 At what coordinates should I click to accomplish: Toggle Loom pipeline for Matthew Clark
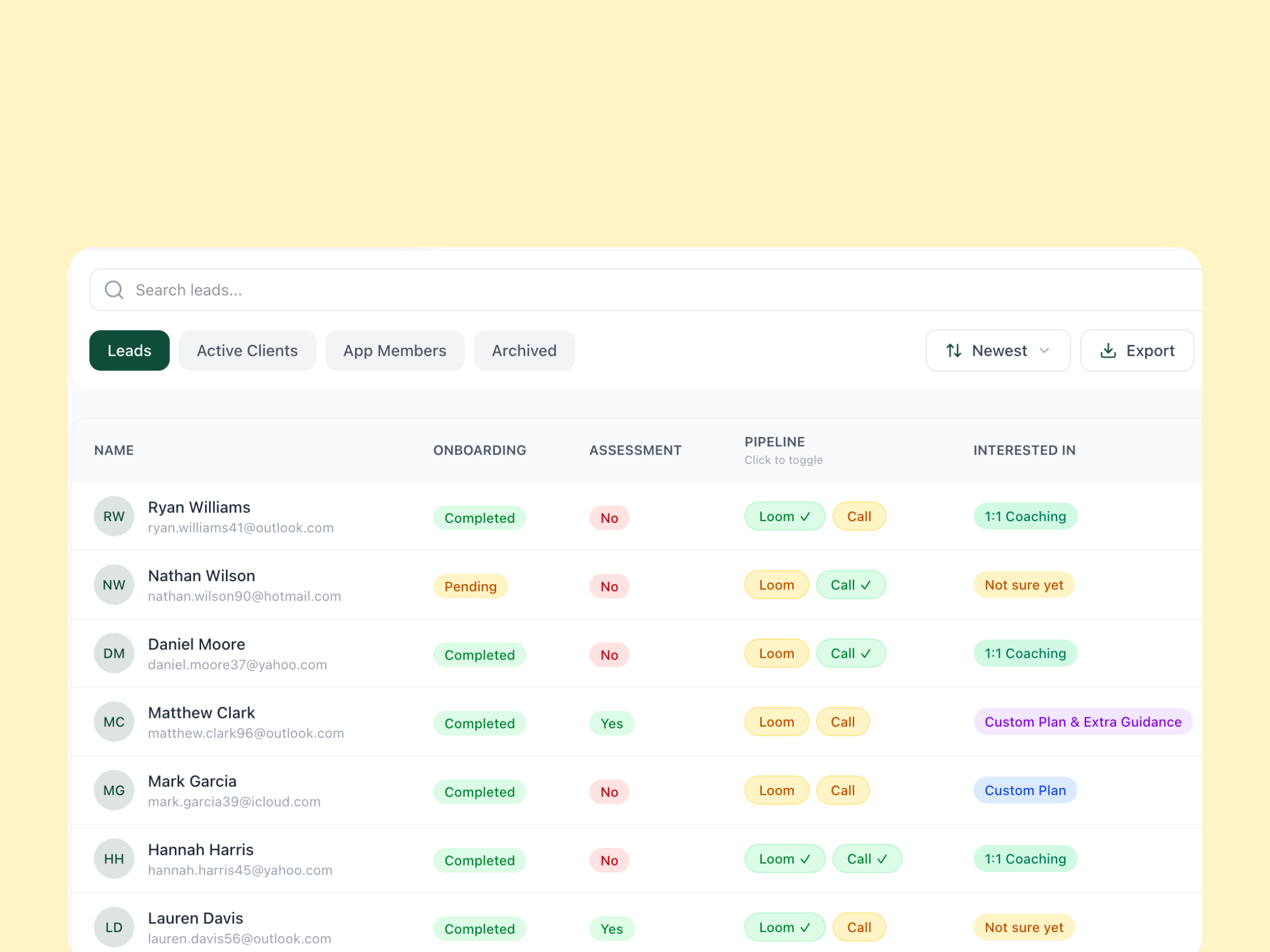(776, 722)
